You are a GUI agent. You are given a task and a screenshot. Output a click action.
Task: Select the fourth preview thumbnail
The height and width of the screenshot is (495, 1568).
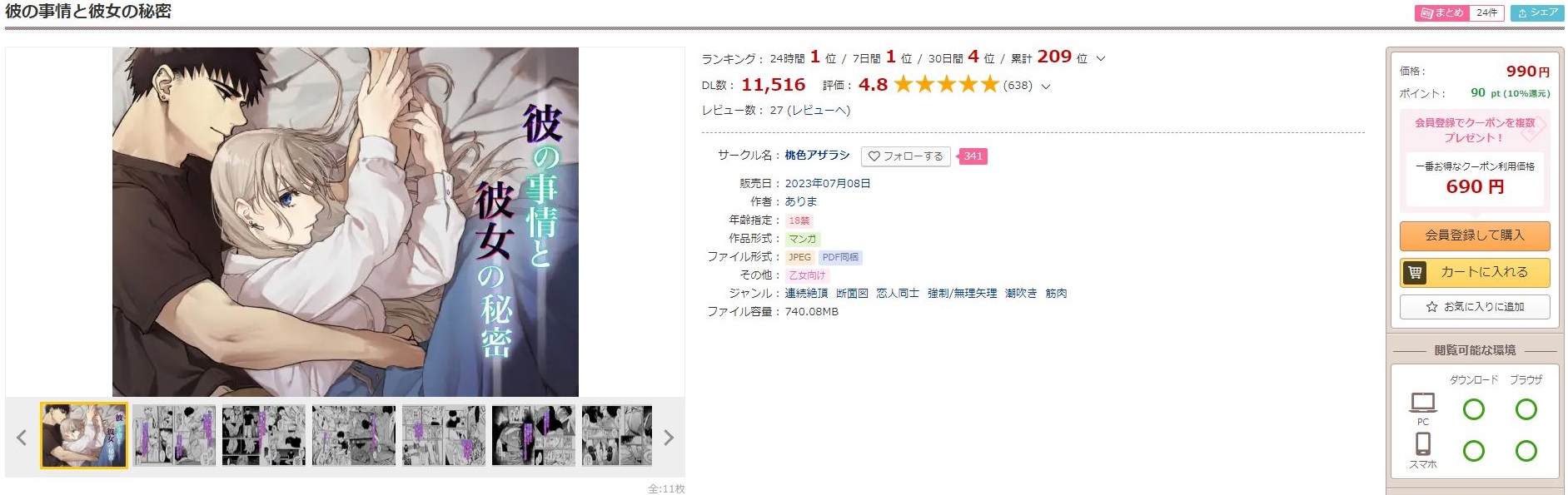pos(354,436)
